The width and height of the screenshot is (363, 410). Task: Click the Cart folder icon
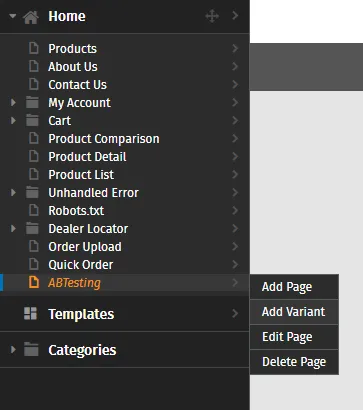tap(32, 120)
